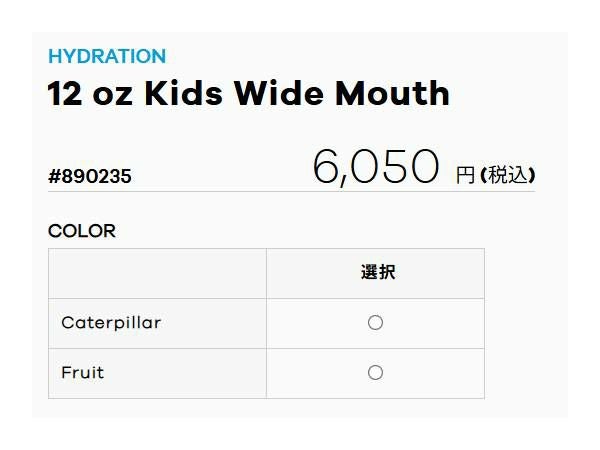The width and height of the screenshot is (600, 450).
Task: Click the COLOR section label
Action: 82,231
